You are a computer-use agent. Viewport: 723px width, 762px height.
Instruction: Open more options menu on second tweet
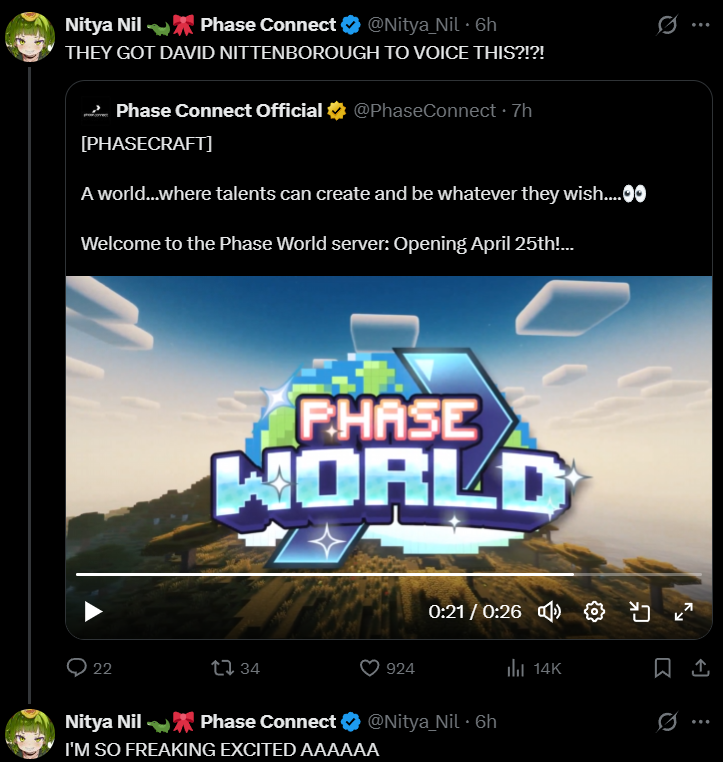[700, 722]
